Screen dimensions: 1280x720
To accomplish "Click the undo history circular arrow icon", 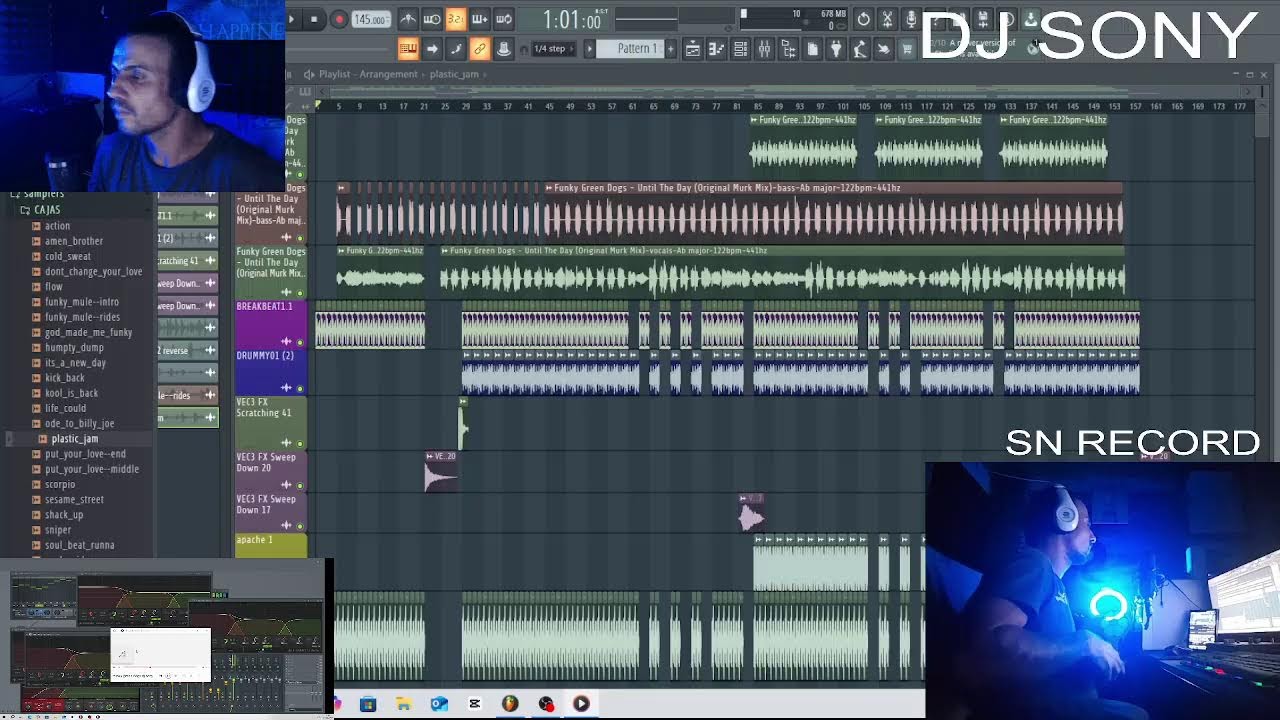I will (x=863, y=19).
